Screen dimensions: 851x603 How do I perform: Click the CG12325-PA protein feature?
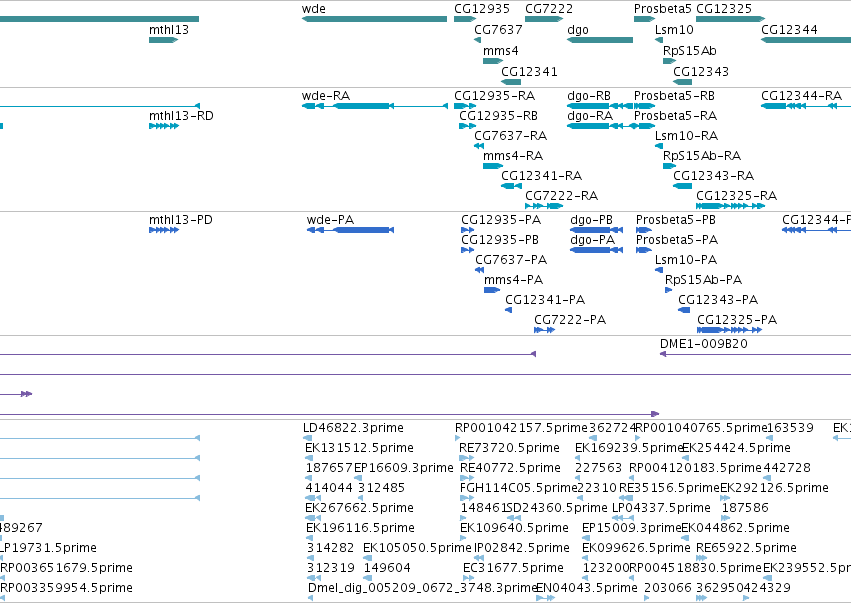pos(729,330)
